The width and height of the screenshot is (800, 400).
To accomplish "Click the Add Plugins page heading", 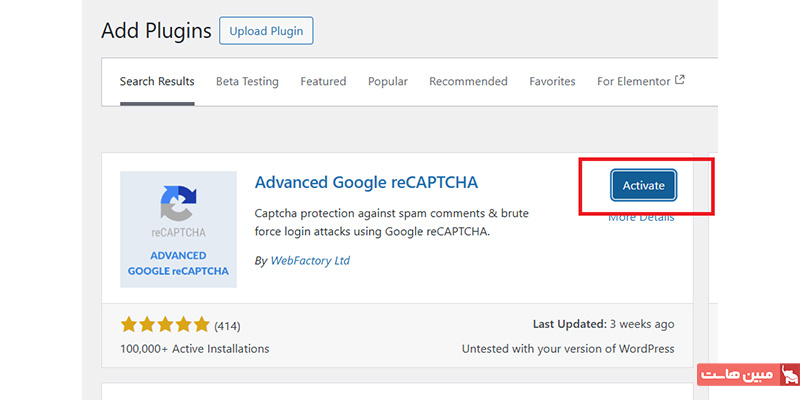I will (156, 31).
